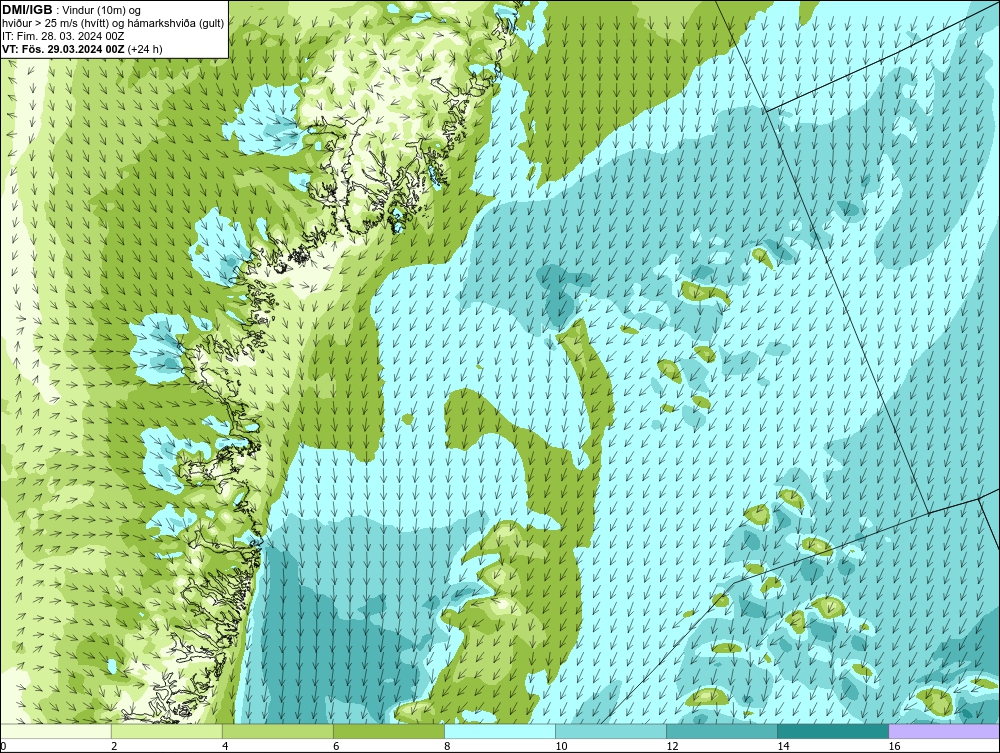Click the 'DMI/IGB' title text

pos(27,10)
